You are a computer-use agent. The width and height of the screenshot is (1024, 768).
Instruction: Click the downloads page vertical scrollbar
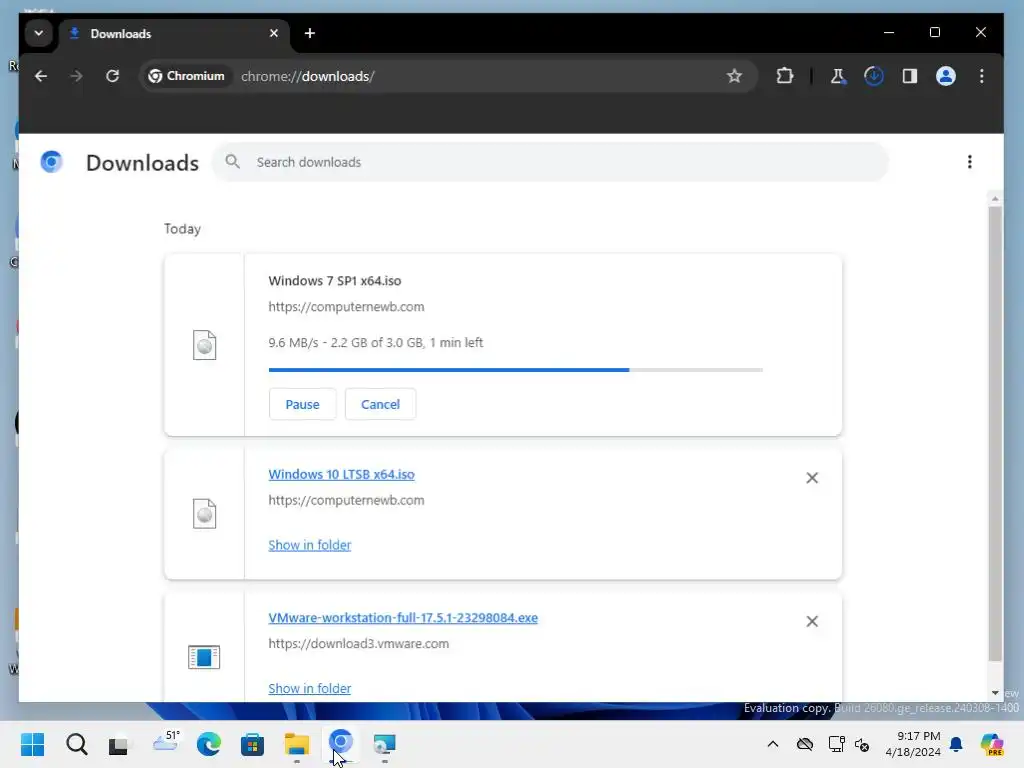tap(995, 434)
